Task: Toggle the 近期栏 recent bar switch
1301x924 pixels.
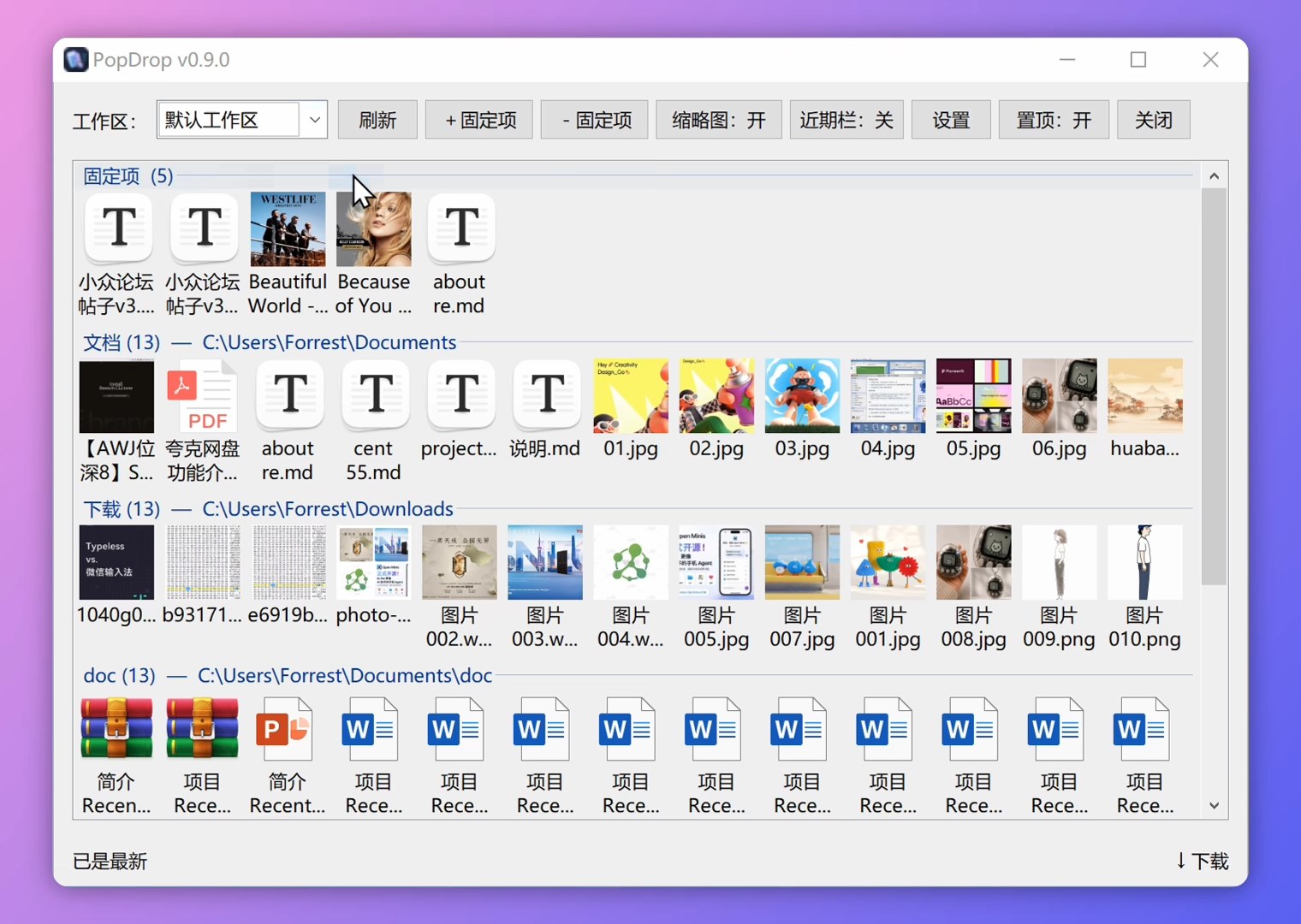Action: tap(847, 120)
